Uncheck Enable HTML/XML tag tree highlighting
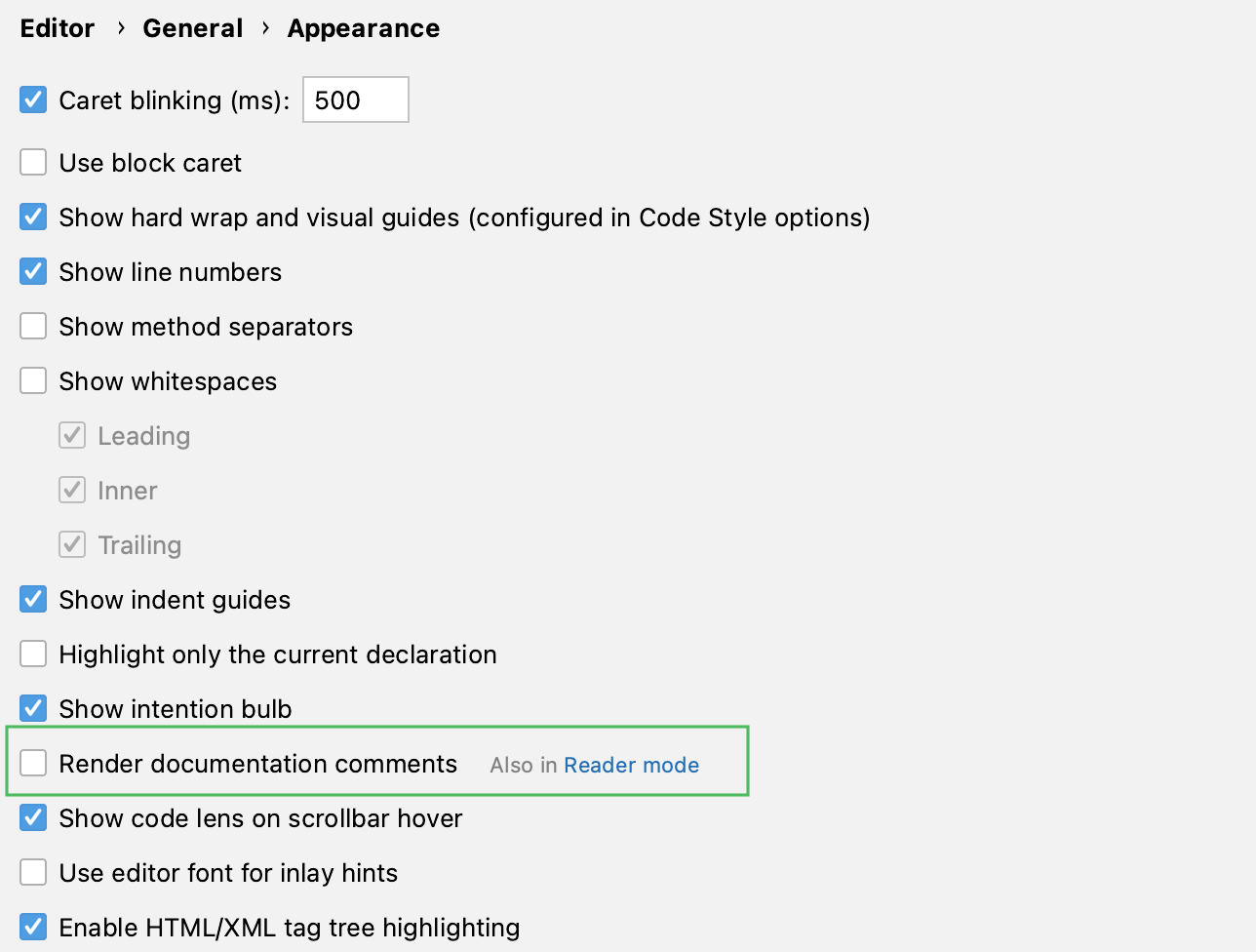The width and height of the screenshot is (1256, 952). 32,927
